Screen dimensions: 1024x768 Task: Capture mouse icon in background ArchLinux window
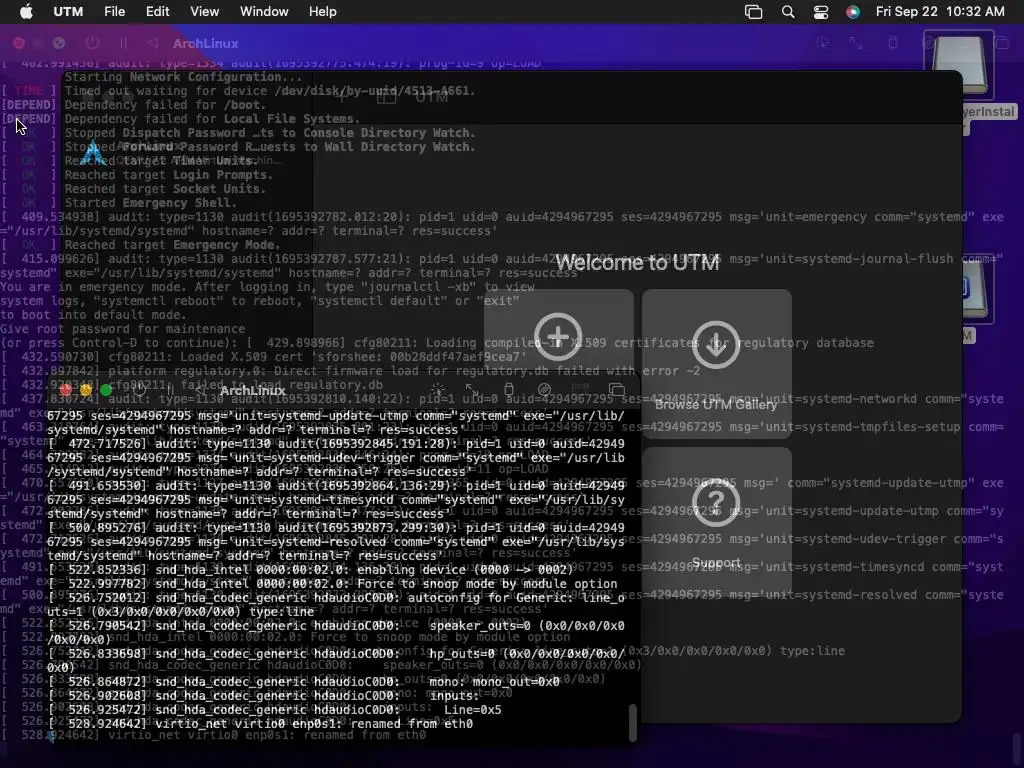(x=822, y=43)
